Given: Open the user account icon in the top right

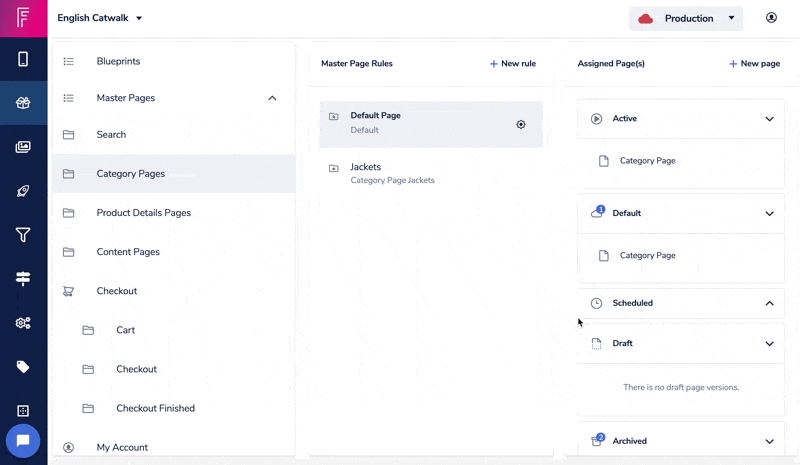Looking at the screenshot, I should pyautogui.click(x=771, y=18).
